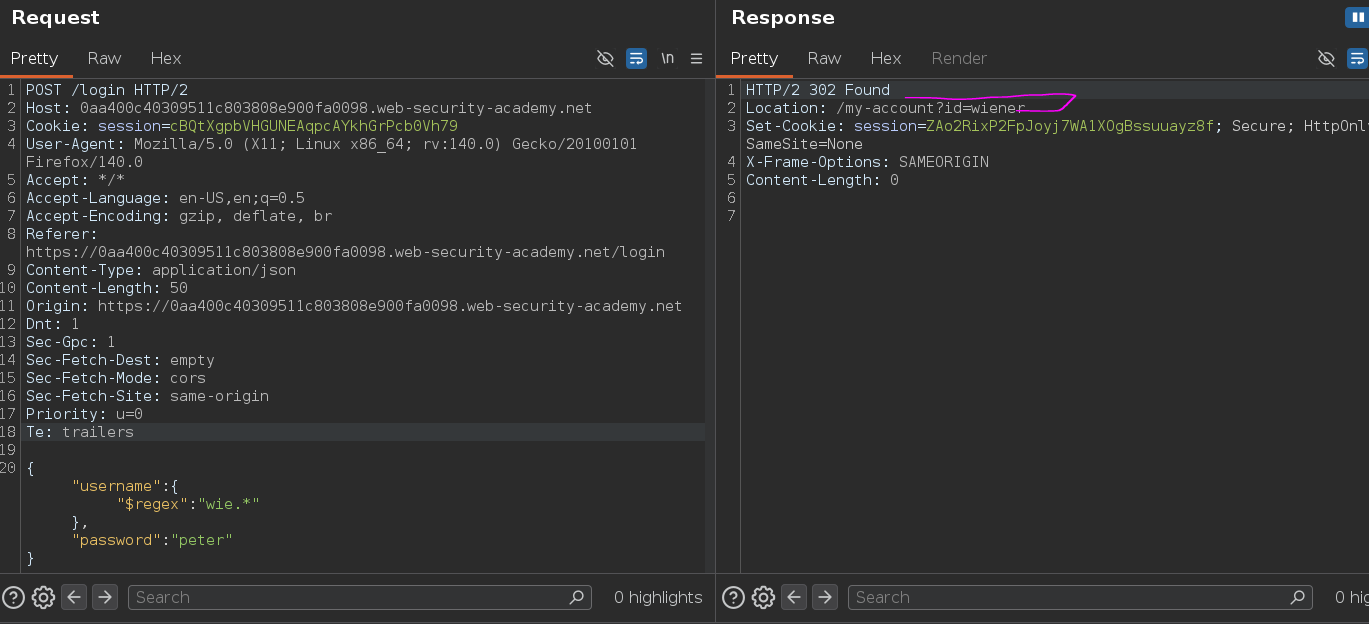
Task: Go to next match arrow under Request
Action: pyautogui.click(x=105, y=597)
